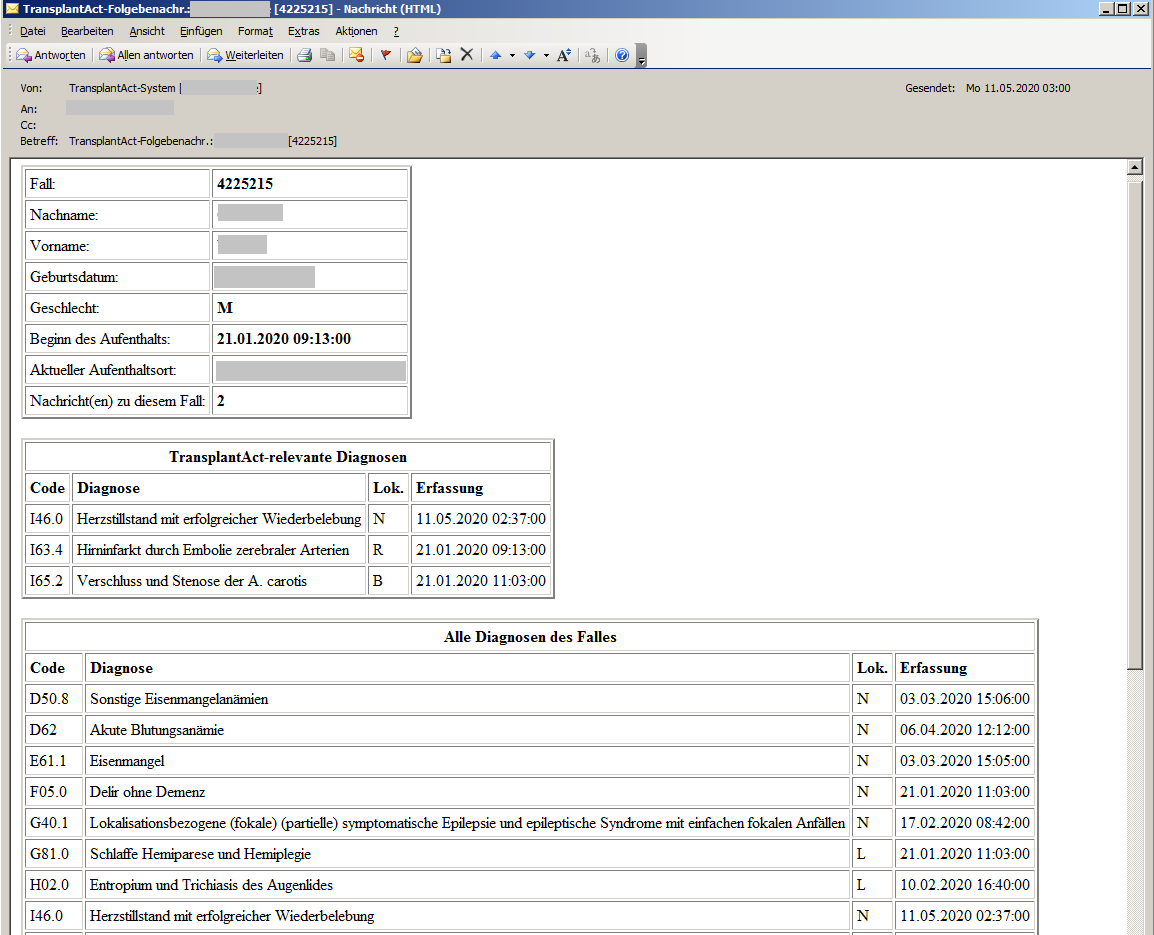Image resolution: width=1154 pixels, height=935 pixels.
Task: Open the Extras menu
Action: (303, 31)
